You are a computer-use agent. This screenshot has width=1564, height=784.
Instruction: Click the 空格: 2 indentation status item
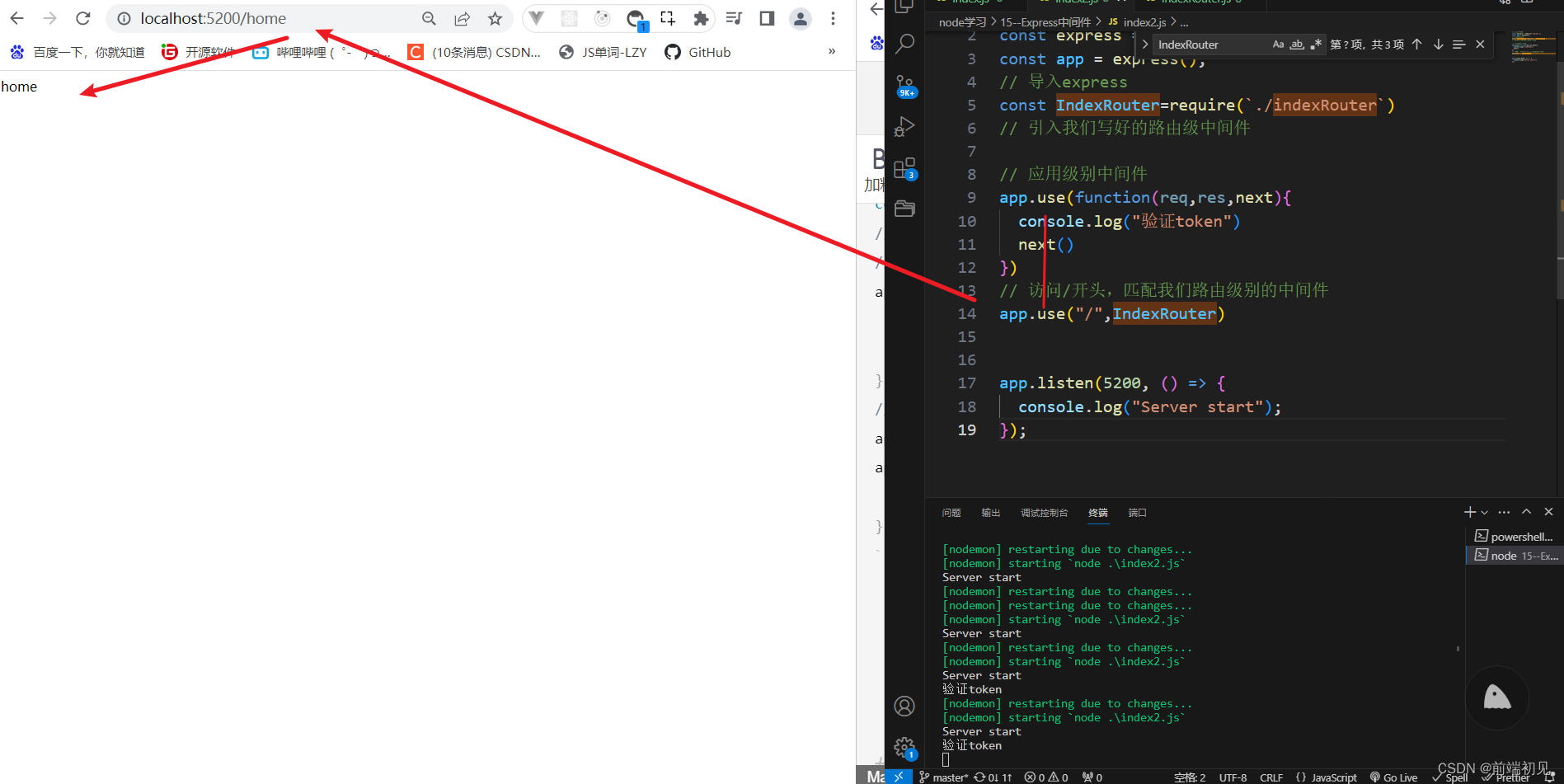[x=1190, y=777]
